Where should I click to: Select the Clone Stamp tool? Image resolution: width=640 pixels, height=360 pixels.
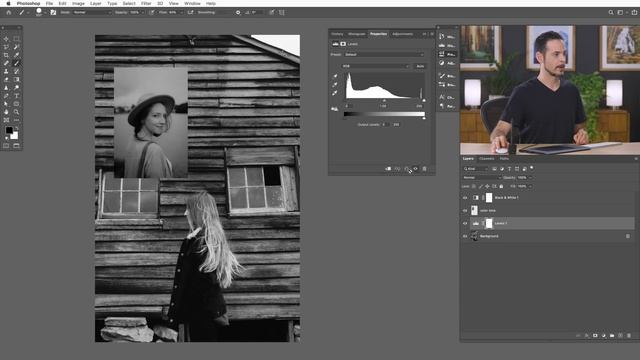tap(6, 71)
